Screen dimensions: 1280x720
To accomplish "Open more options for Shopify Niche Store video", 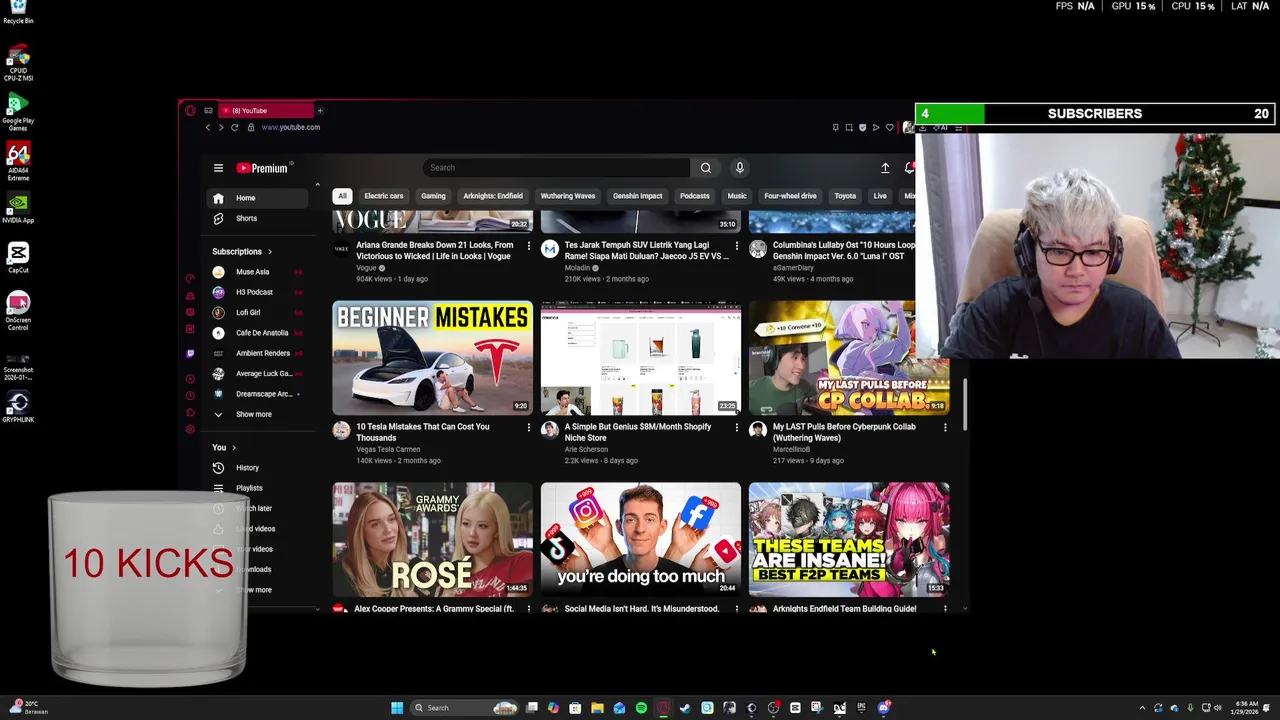I will click(737, 427).
